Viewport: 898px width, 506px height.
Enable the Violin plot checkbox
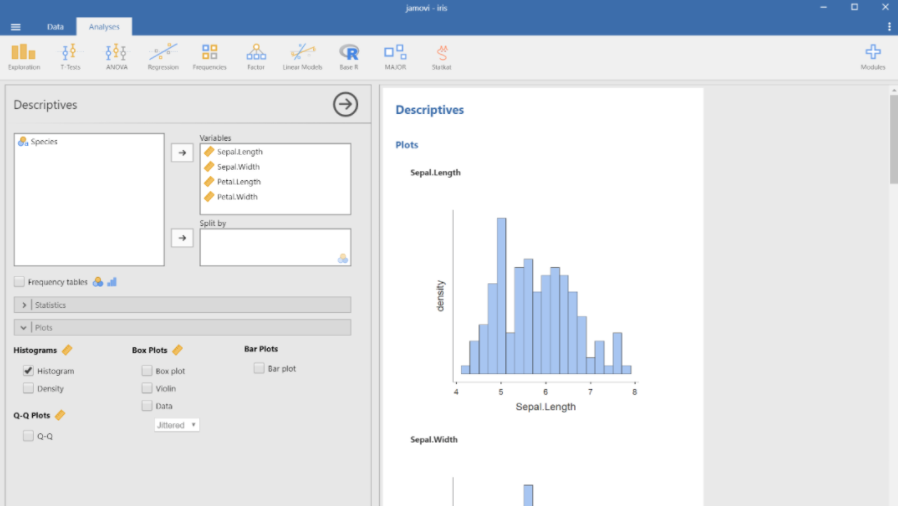[x=147, y=388]
